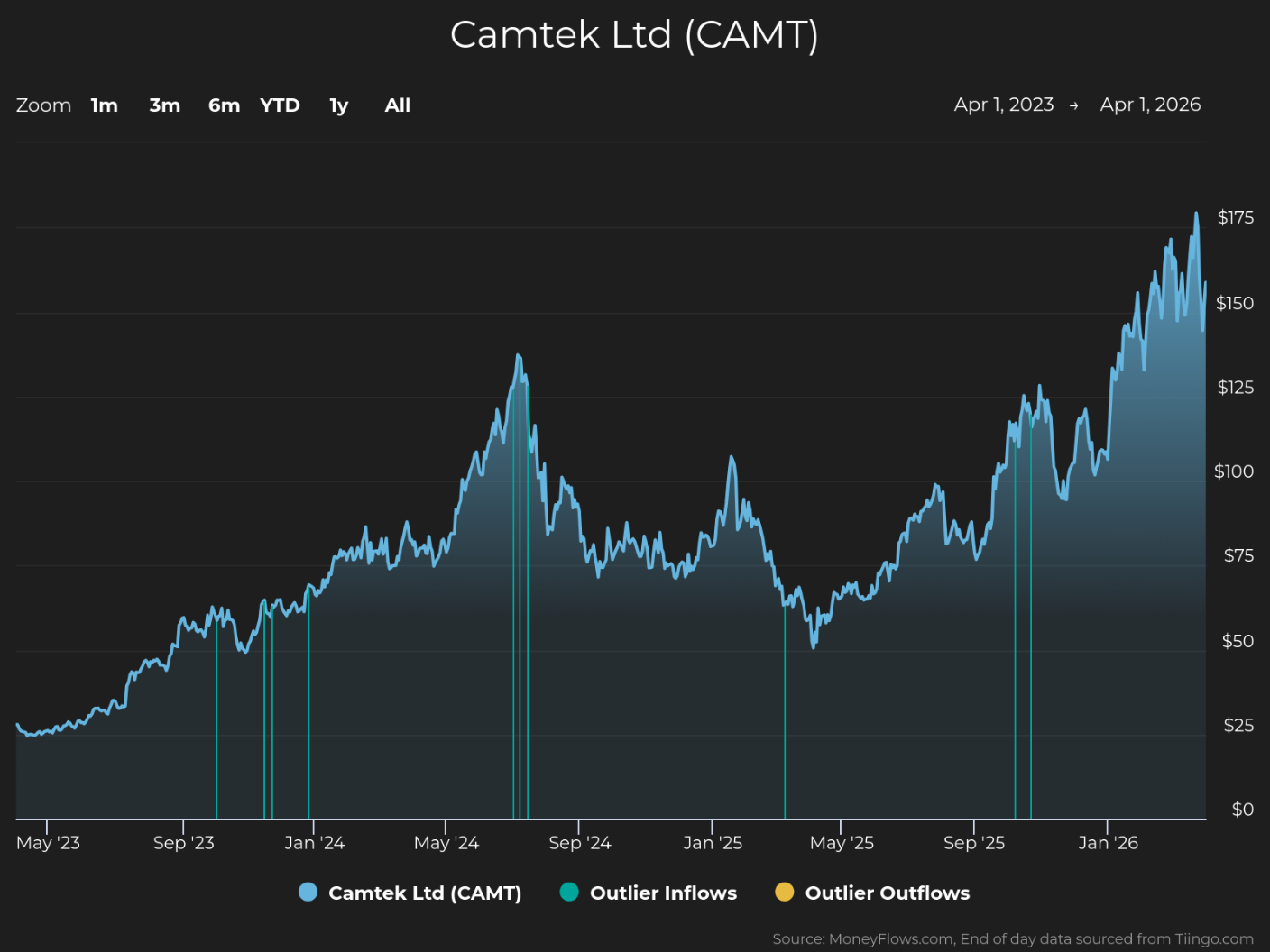Toggle Outlier Inflows series in legend
Image resolution: width=1270 pixels, height=952 pixels.
tap(649, 892)
